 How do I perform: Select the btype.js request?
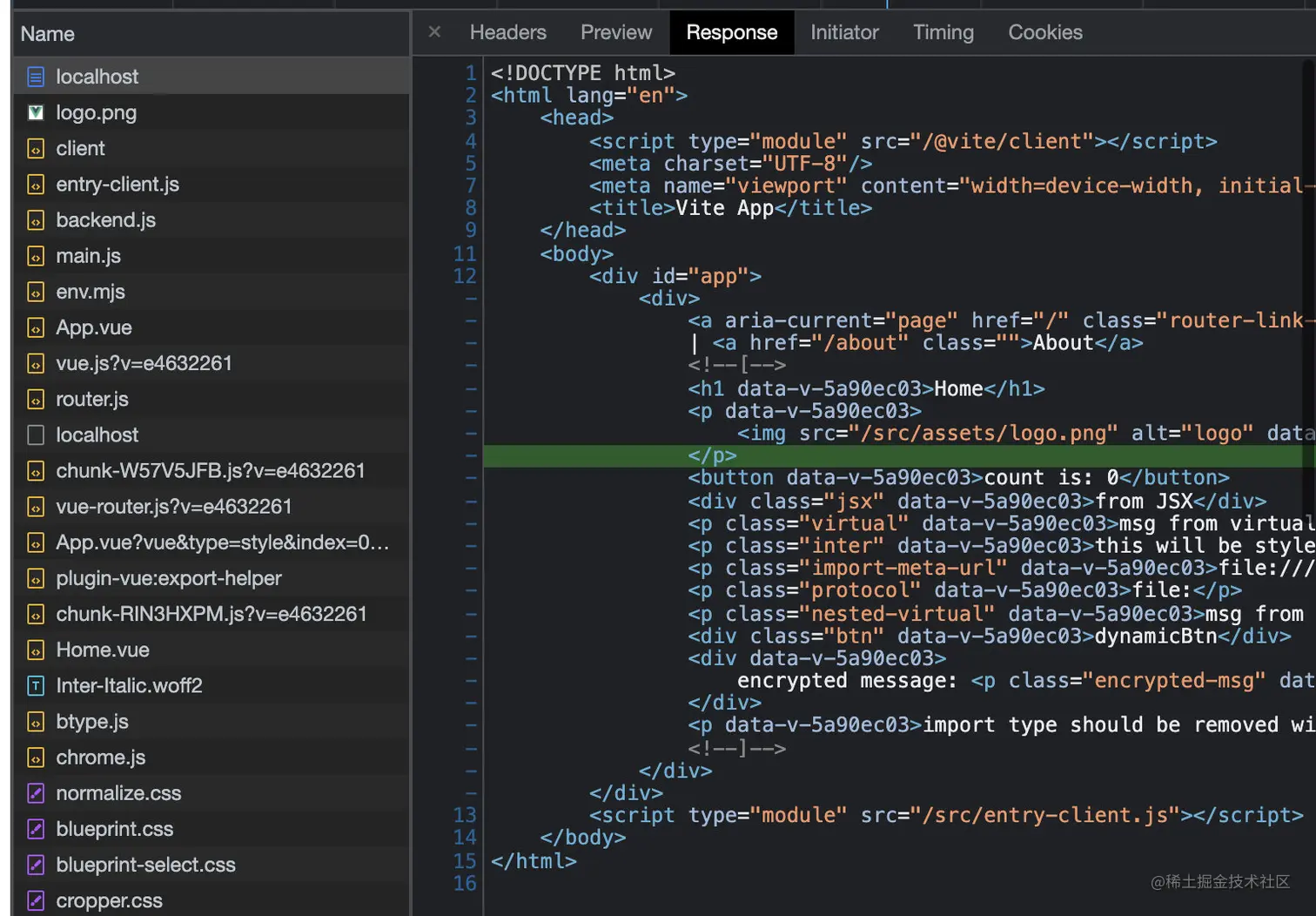coord(211,722)
